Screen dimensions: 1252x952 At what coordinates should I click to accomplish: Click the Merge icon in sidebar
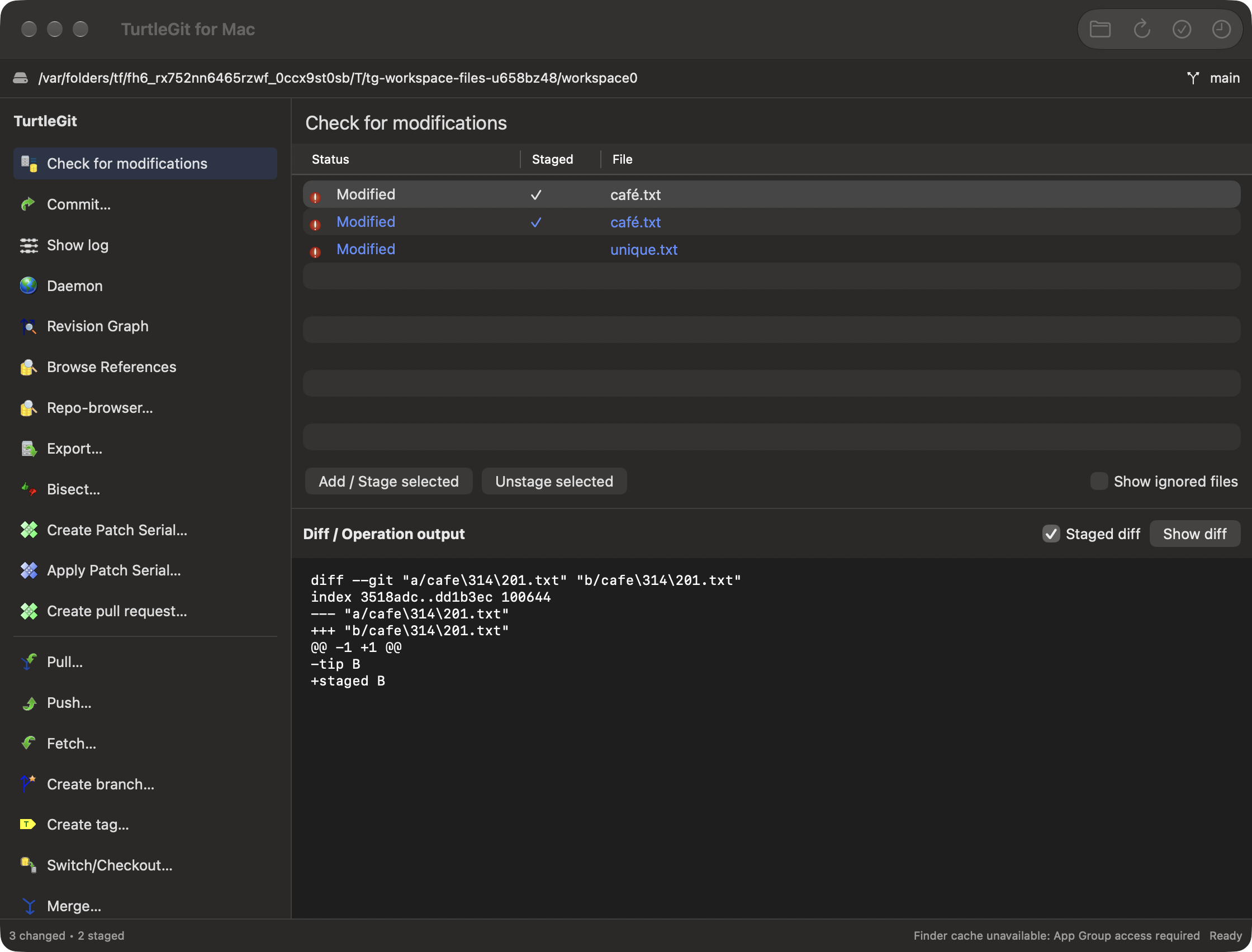pyautogui.click(x=29, y=906)
